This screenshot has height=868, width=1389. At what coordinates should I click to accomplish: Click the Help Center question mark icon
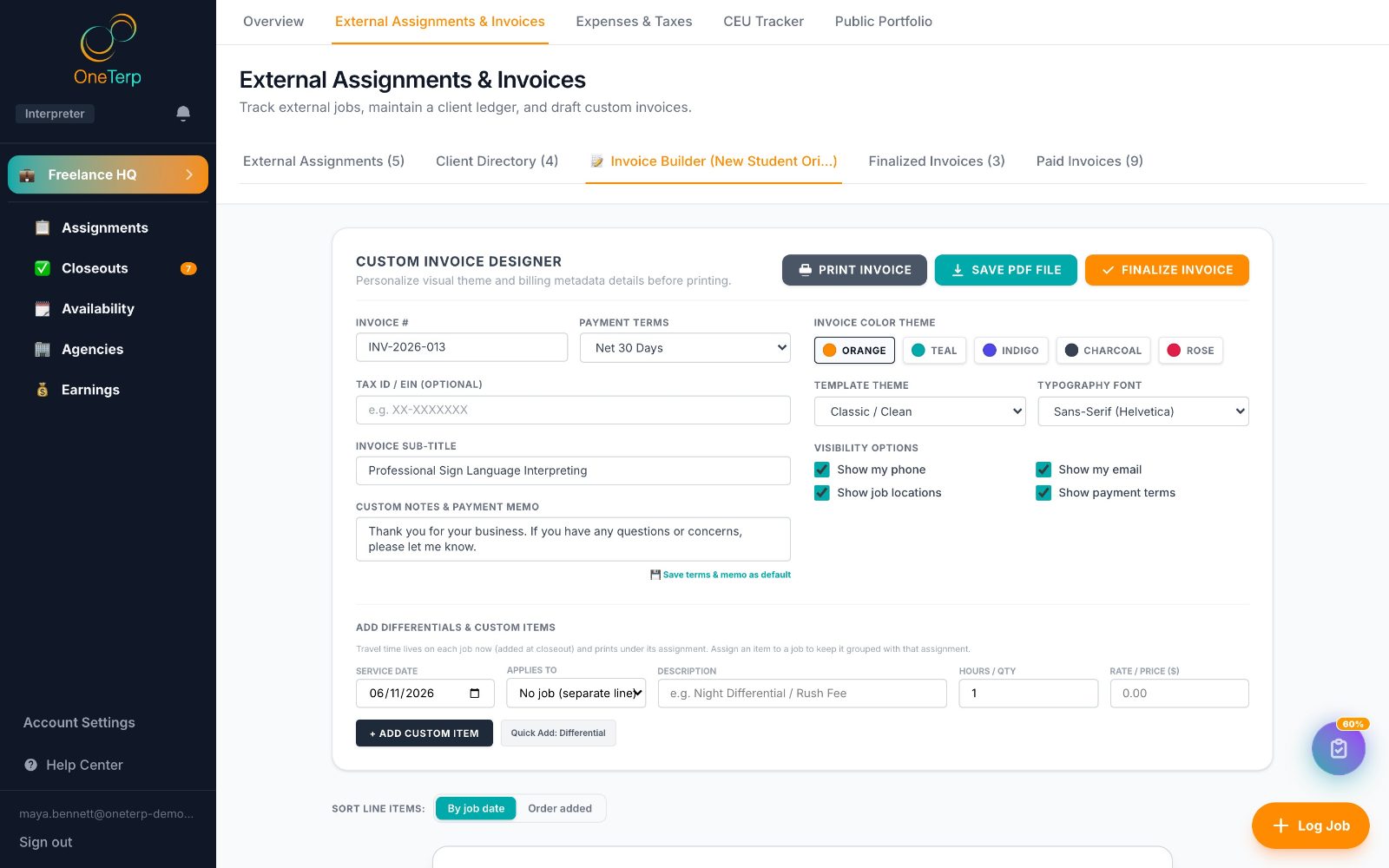31,765
